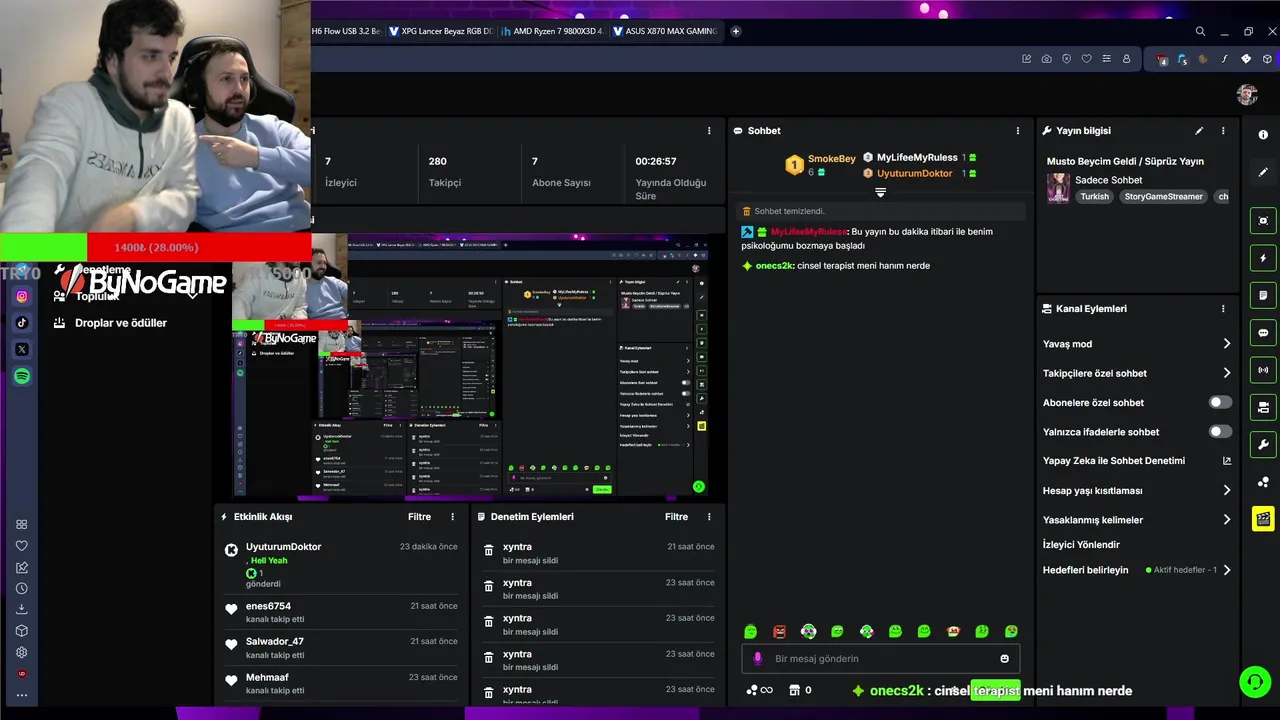Open Sohbet panel three-dot menu

pos(1018,131)
